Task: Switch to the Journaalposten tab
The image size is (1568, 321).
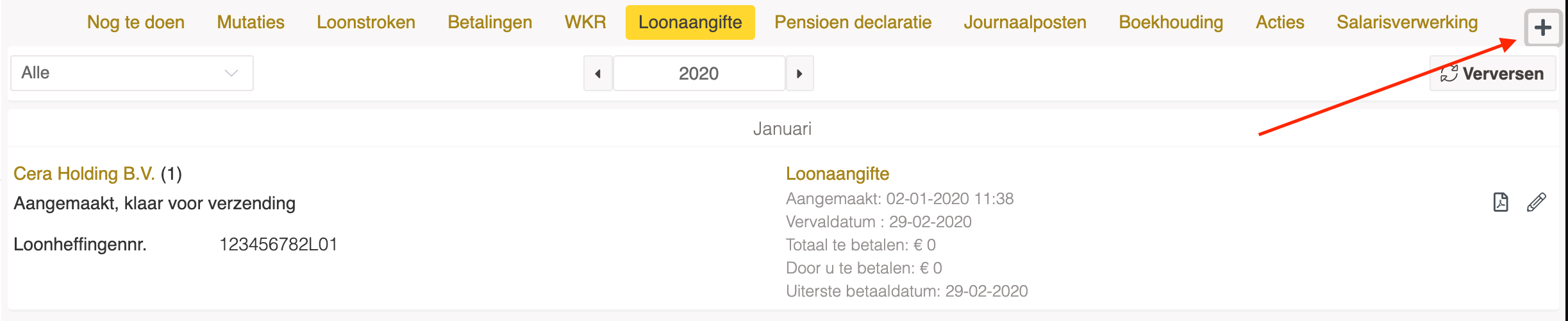Action: [1025, 22]
